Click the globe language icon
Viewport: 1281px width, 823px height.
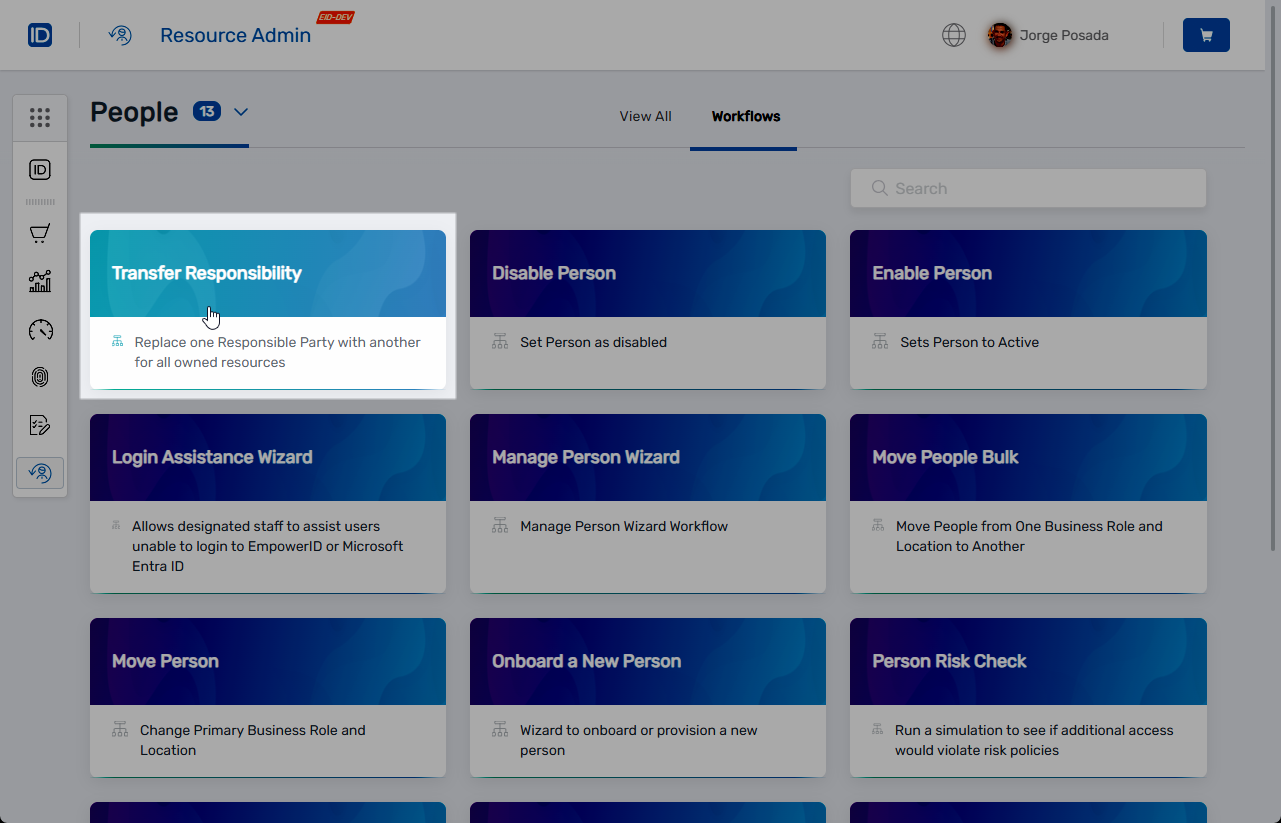tap(954, 35)
